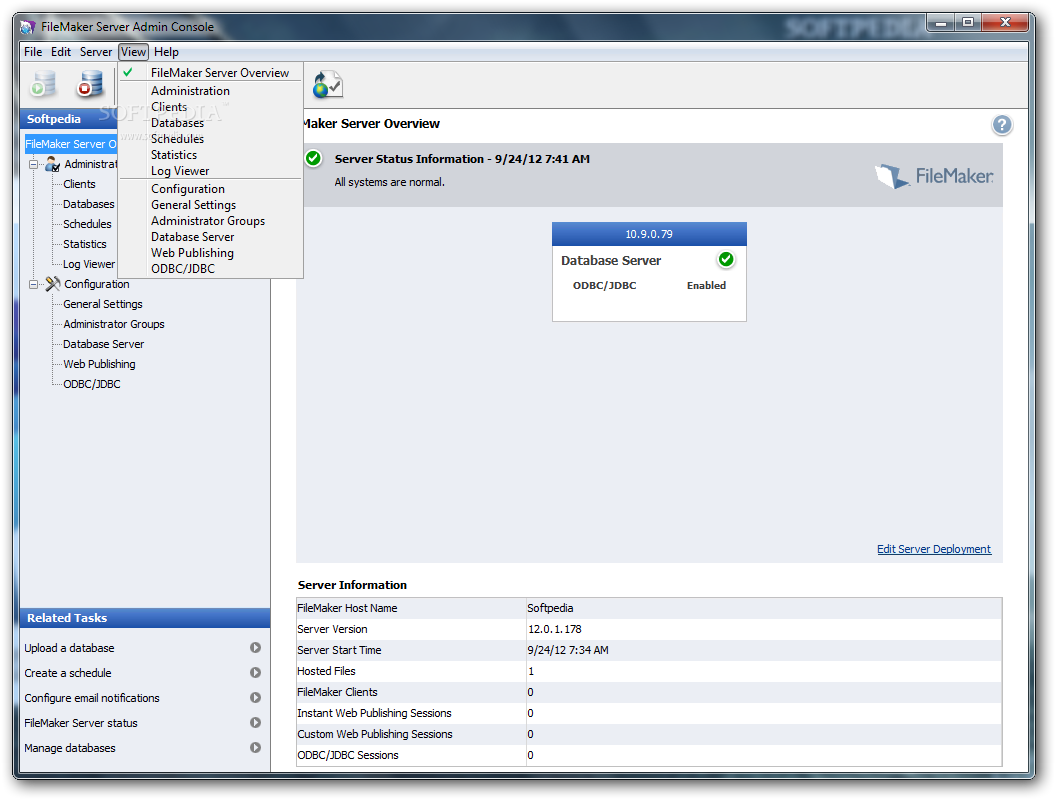Select Databases in the sidebar tree
1056x800 pixels.
coord(89,204)
